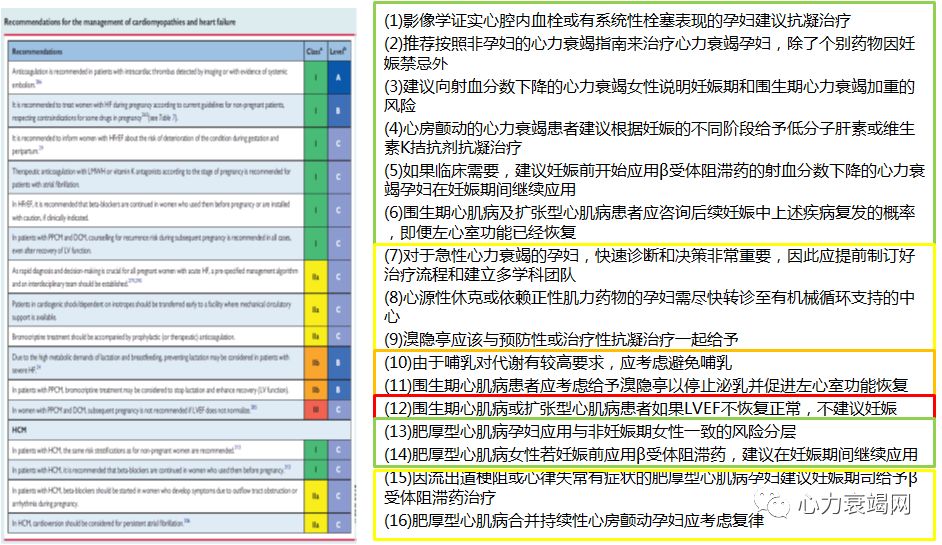
Task: Click the "Level" column header
Action: click(338, 51)
